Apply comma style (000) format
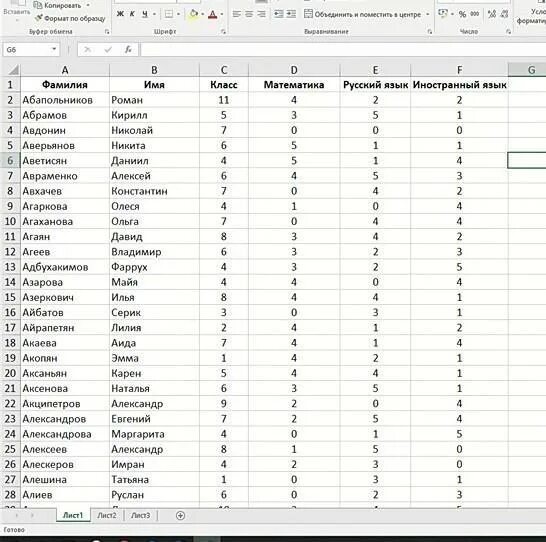The height and width of the screenshot is (542, 546). tap(475, 14)
